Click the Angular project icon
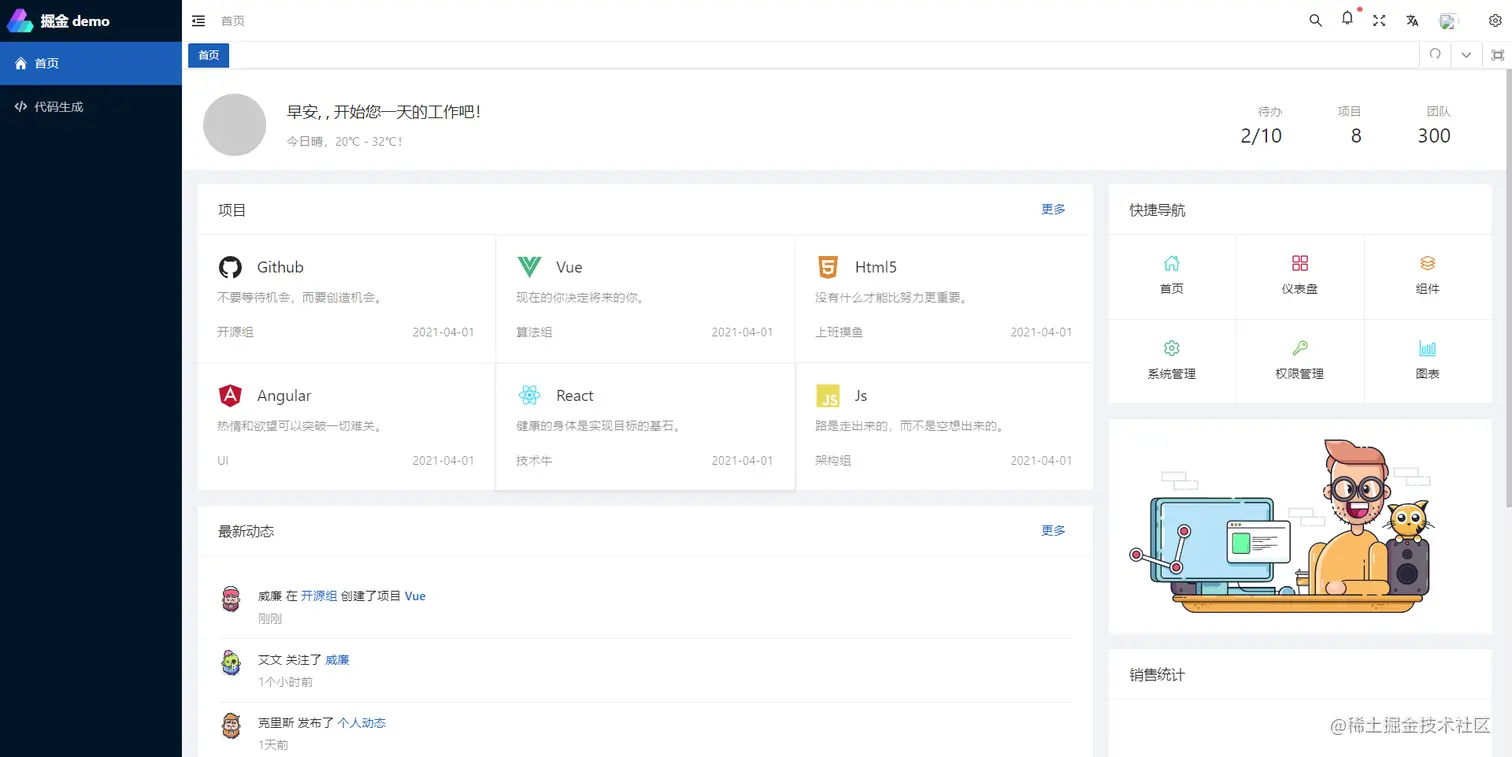The image size is (1512, 757). point(230,395)
